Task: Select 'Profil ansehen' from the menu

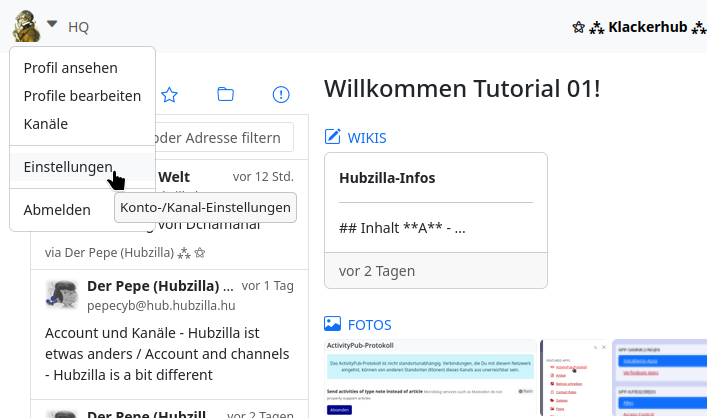Action: tap(70, 68)
